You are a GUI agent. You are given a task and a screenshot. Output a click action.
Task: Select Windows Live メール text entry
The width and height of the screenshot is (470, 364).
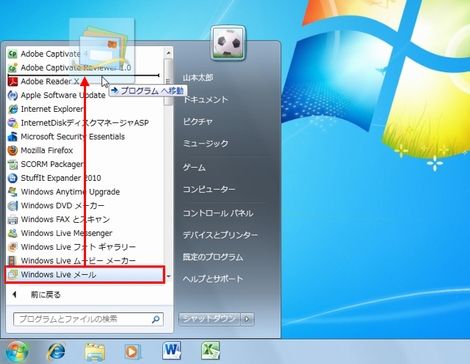tap(58, 275)
